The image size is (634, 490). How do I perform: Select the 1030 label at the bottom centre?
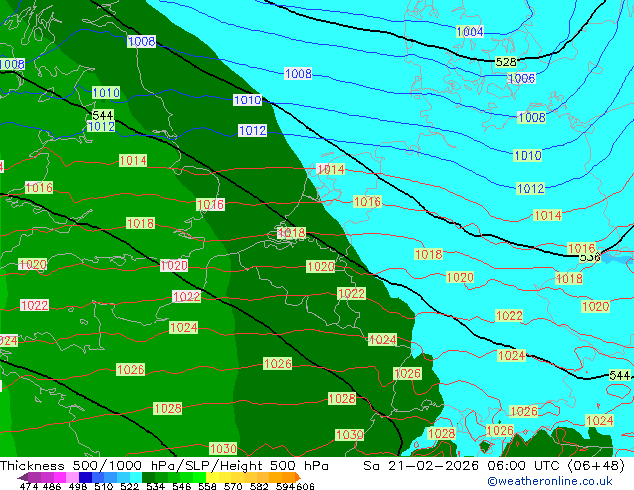(223, 449)
